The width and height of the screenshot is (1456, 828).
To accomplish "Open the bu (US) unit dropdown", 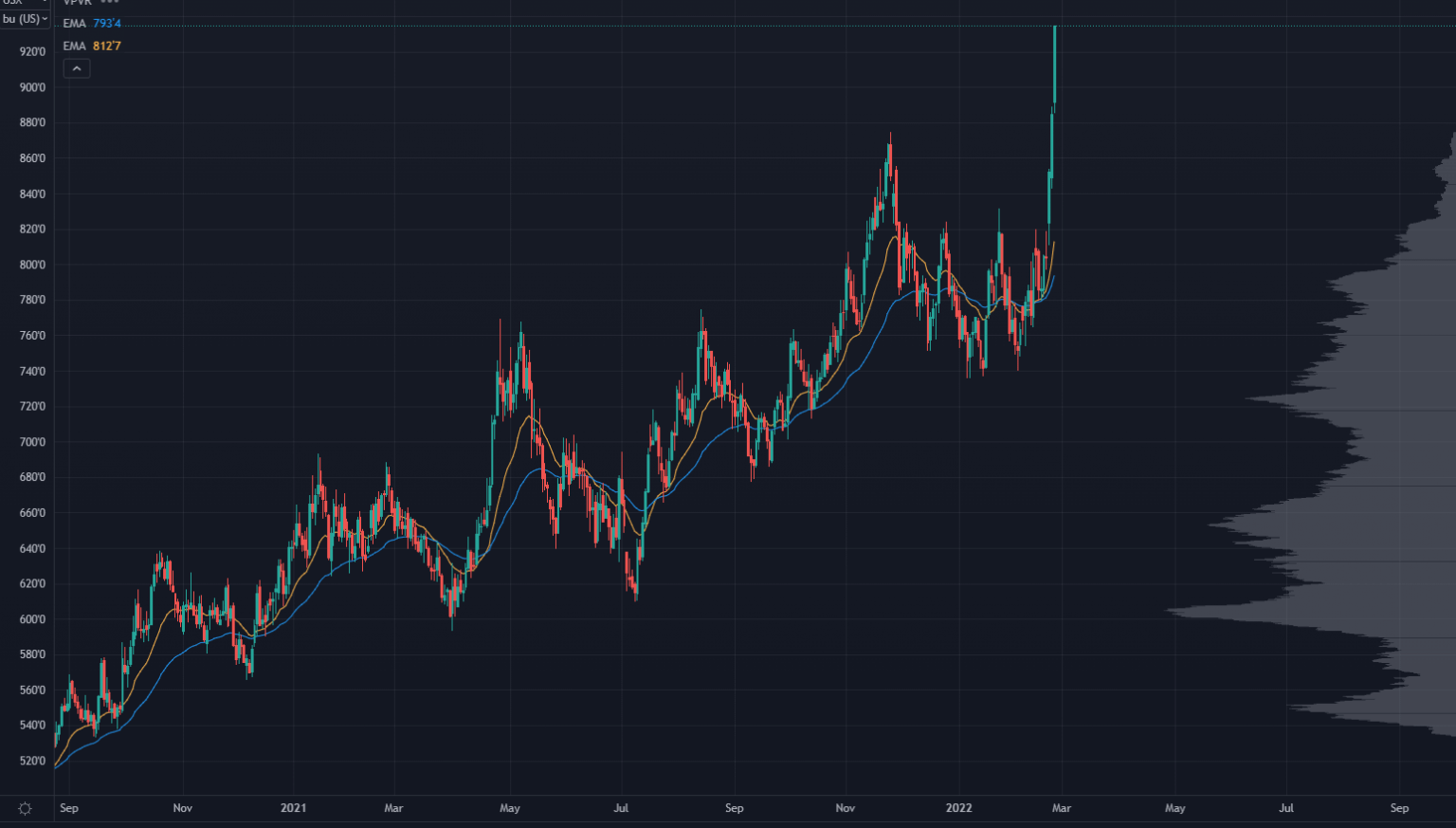I will (26, 19).
